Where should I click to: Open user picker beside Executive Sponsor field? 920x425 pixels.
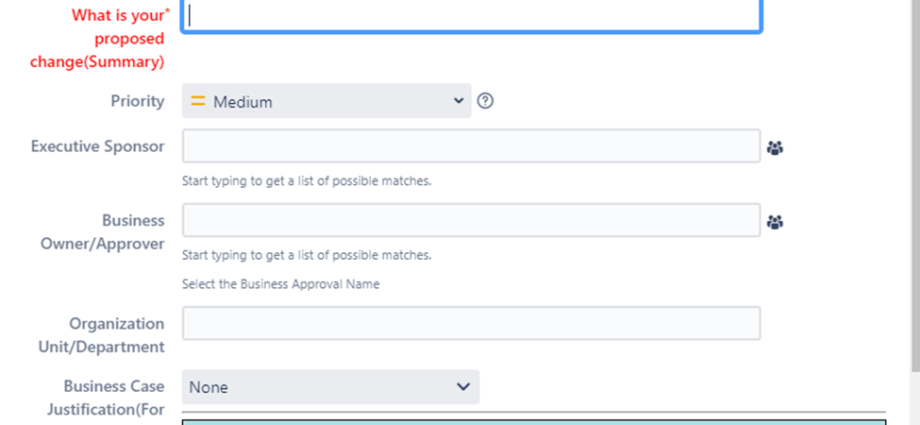click(x=775, y=148)
